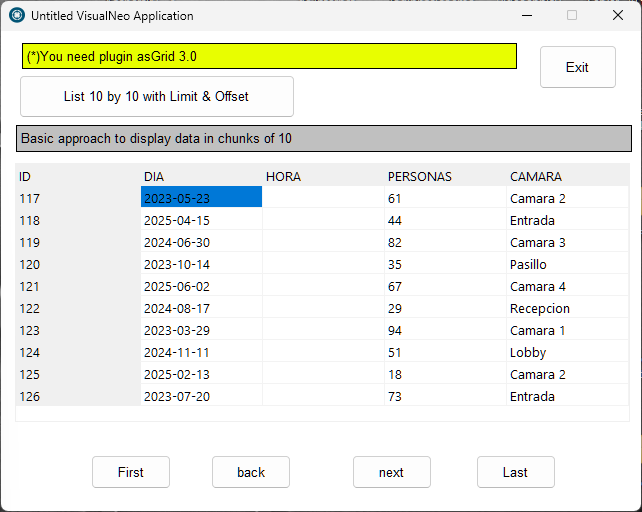The height and width of the screenshot is (512, 642).
Task: Click CAMARA cell Camara 4
Action: point(567,286)
